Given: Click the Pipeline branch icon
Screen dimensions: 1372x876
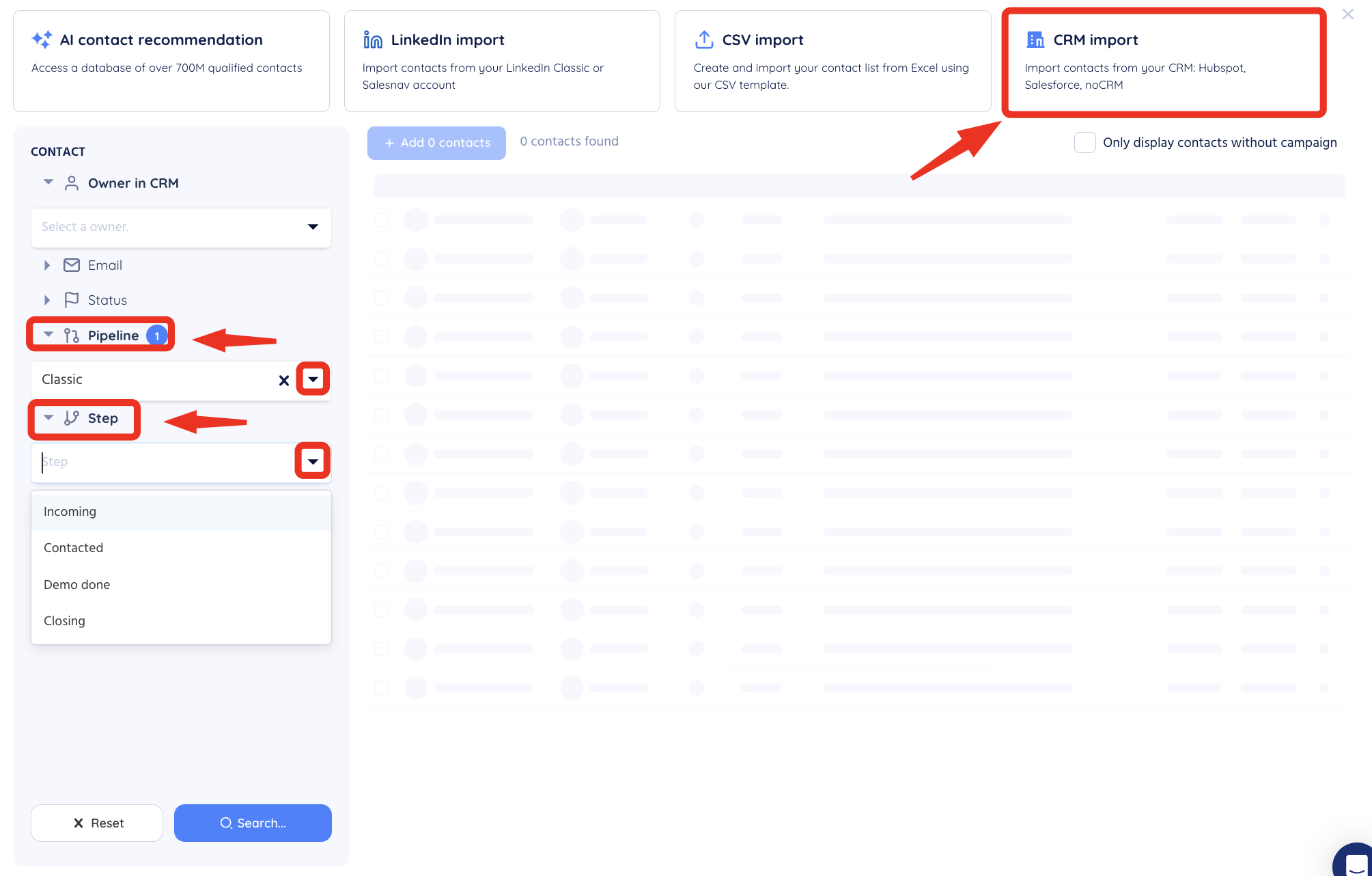Looking at the screenshot, I should tap(72, 336).
